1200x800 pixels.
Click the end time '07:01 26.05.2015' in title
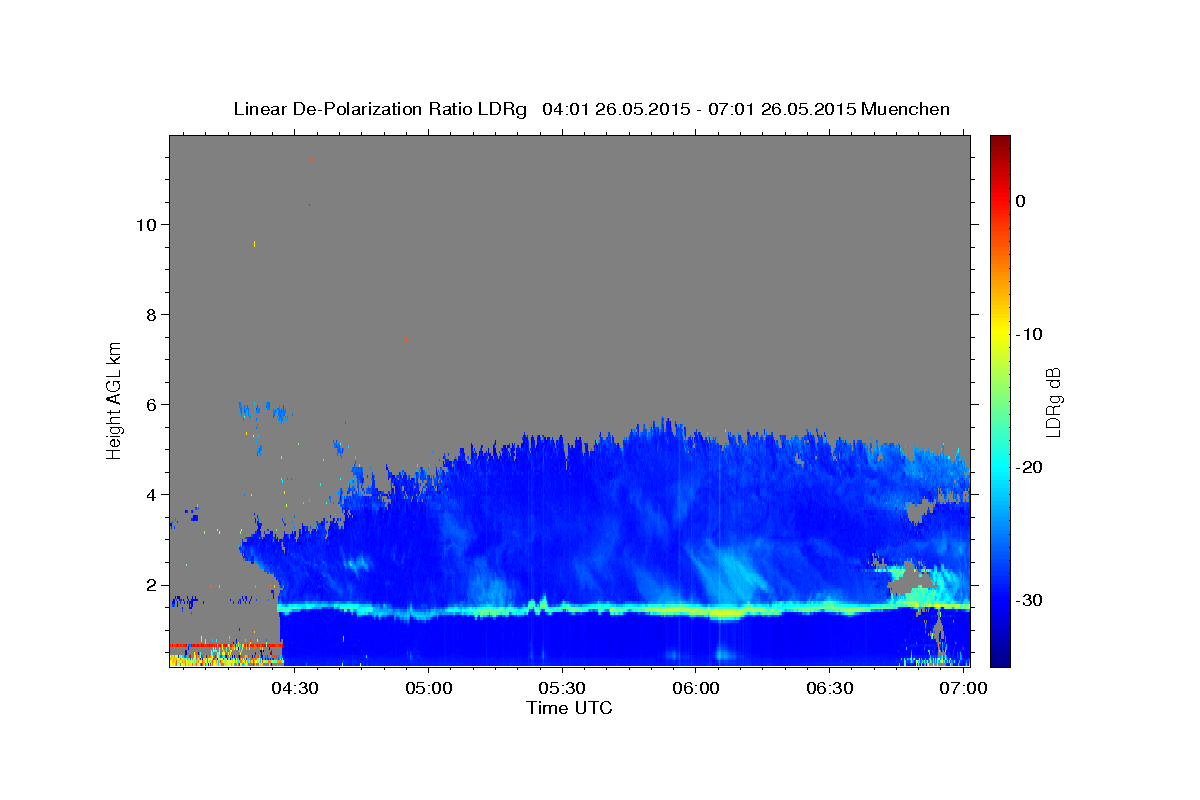[780, 109]
